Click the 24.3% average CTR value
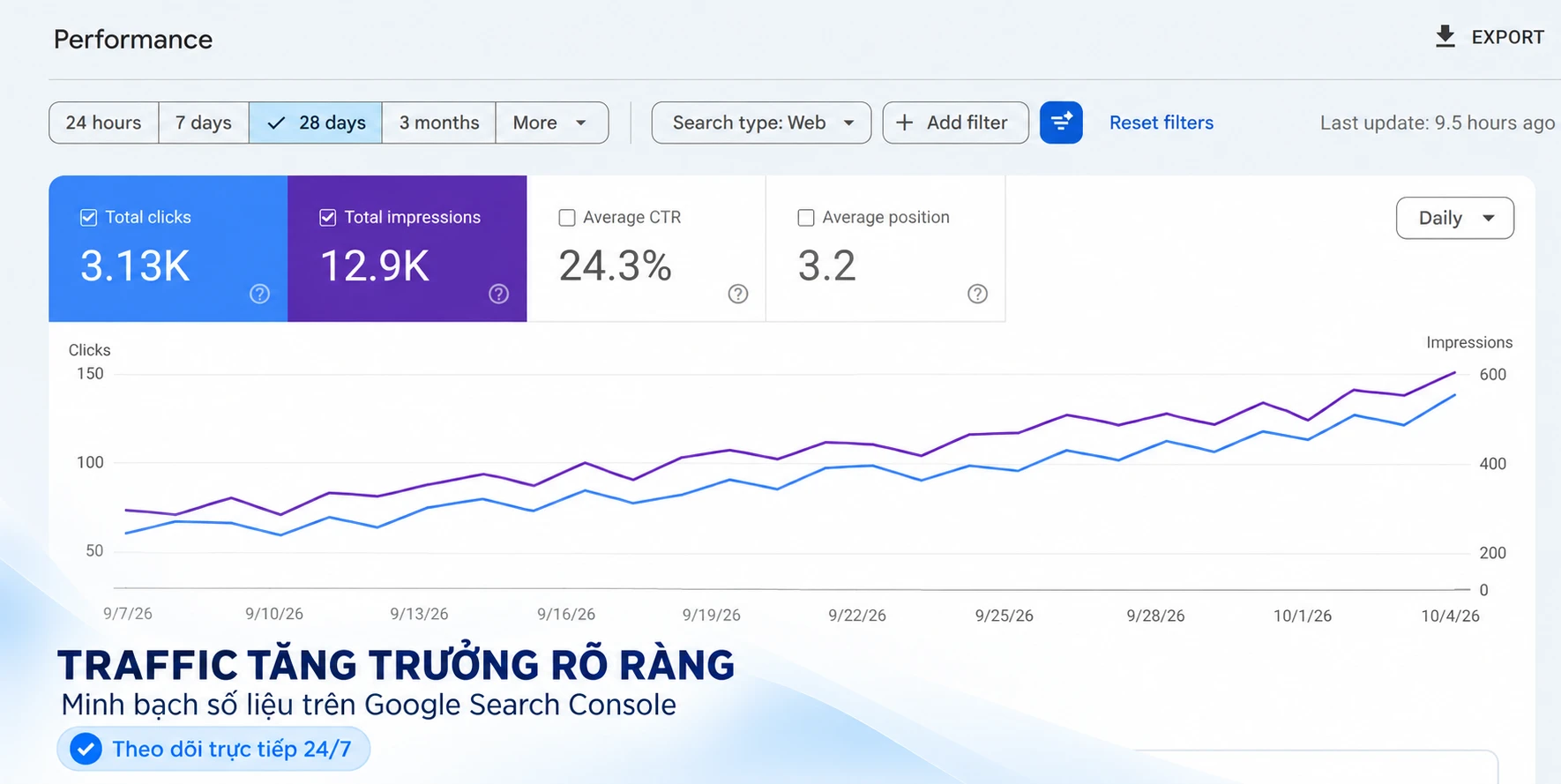The width and height of the screenshot is (1561, 784). pos(616,265)
